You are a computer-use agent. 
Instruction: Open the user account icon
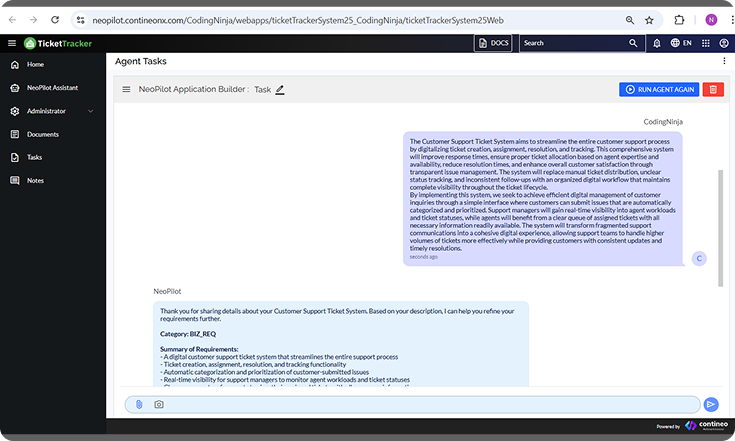pos(724,43)
